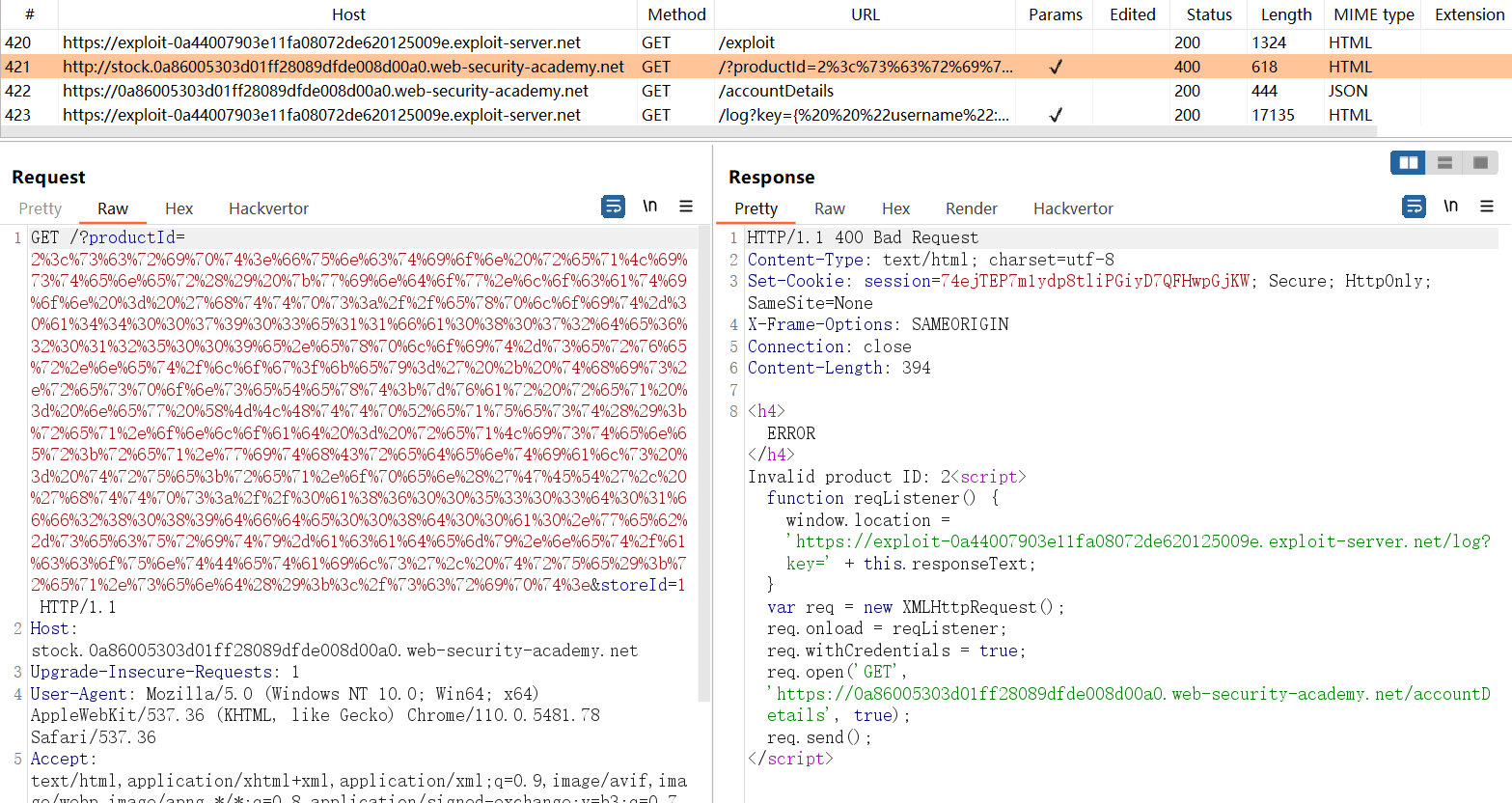Viewport: 1512px width, 803px height.
Task: Sort history by Edited column header
Action: (1132, 14)
